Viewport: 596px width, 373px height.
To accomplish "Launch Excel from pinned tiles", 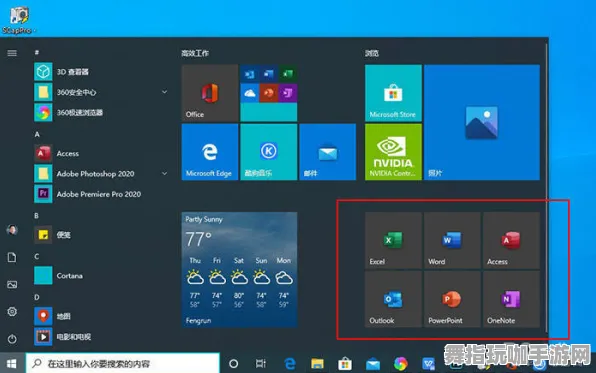I will [x=393, y=240].
